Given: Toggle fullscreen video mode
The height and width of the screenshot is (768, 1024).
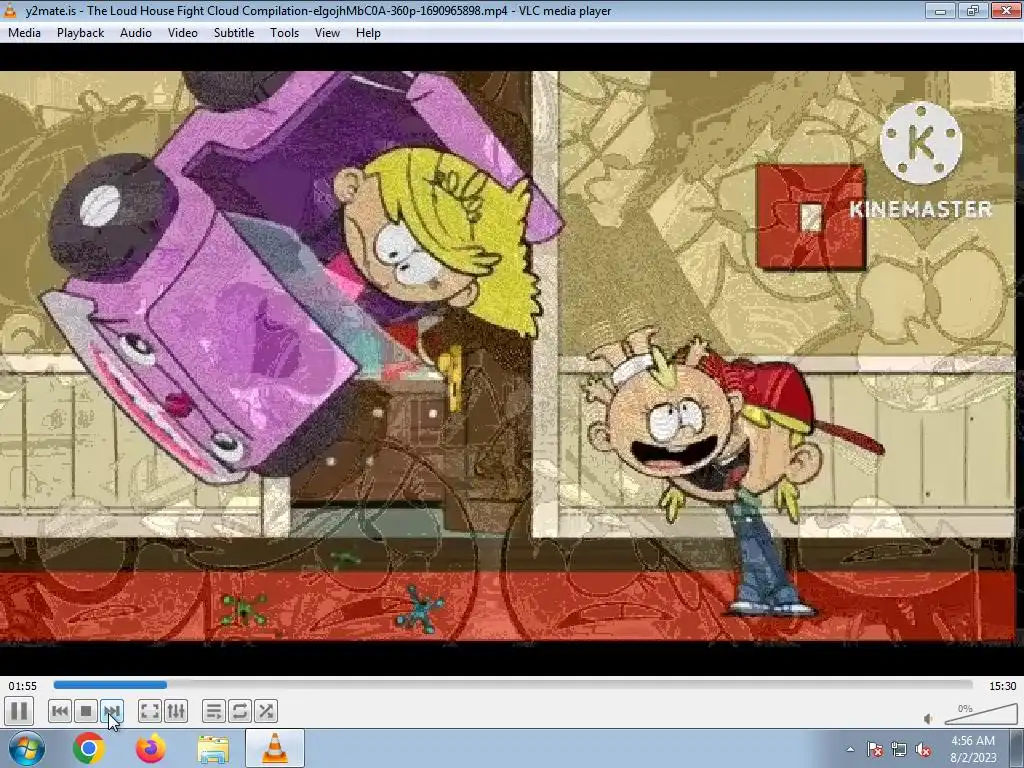Looking at the screenshot, I should pyautogui.click(x=150, y=711).
